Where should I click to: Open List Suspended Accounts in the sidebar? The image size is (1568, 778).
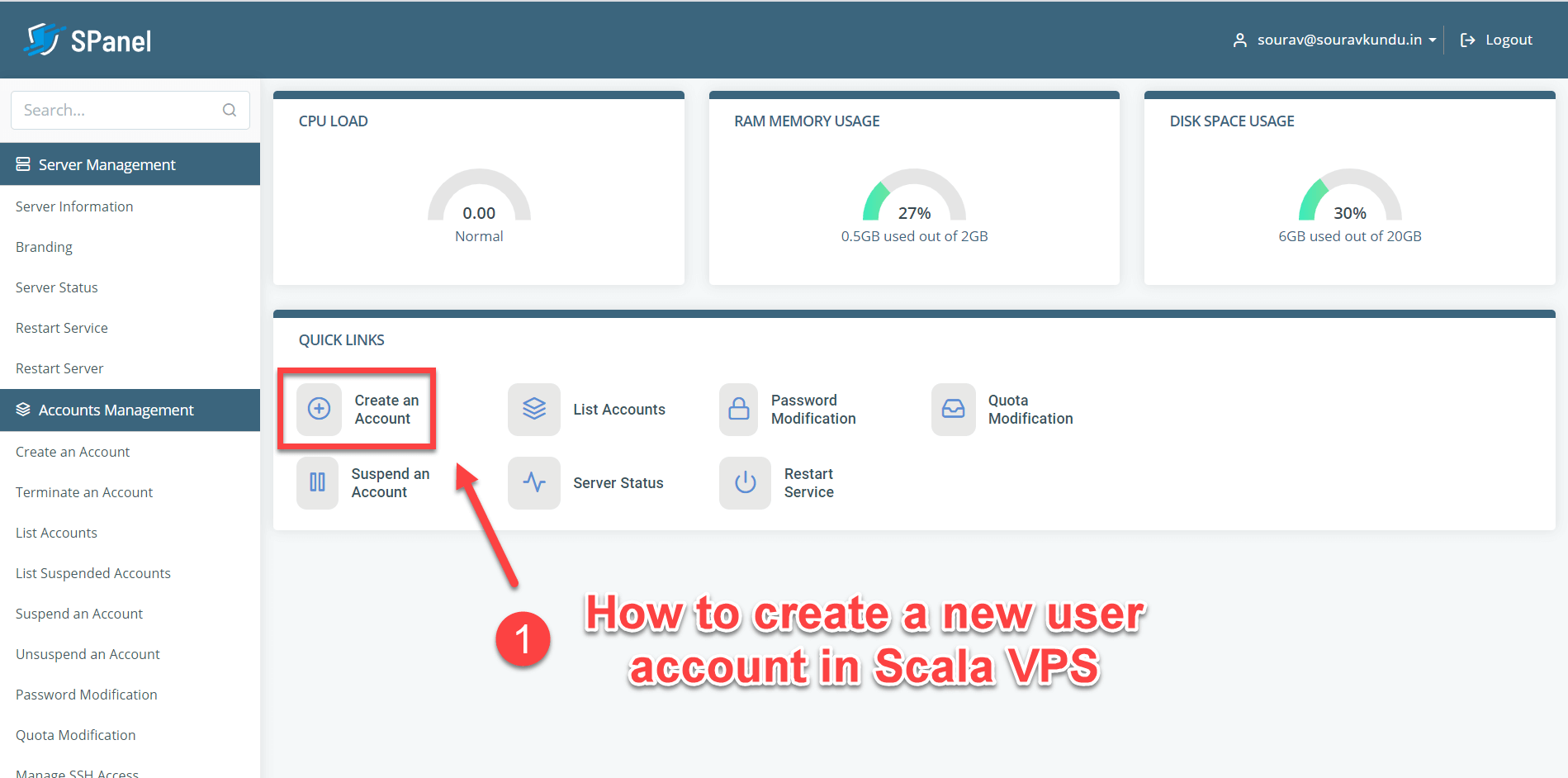[93, 573]
